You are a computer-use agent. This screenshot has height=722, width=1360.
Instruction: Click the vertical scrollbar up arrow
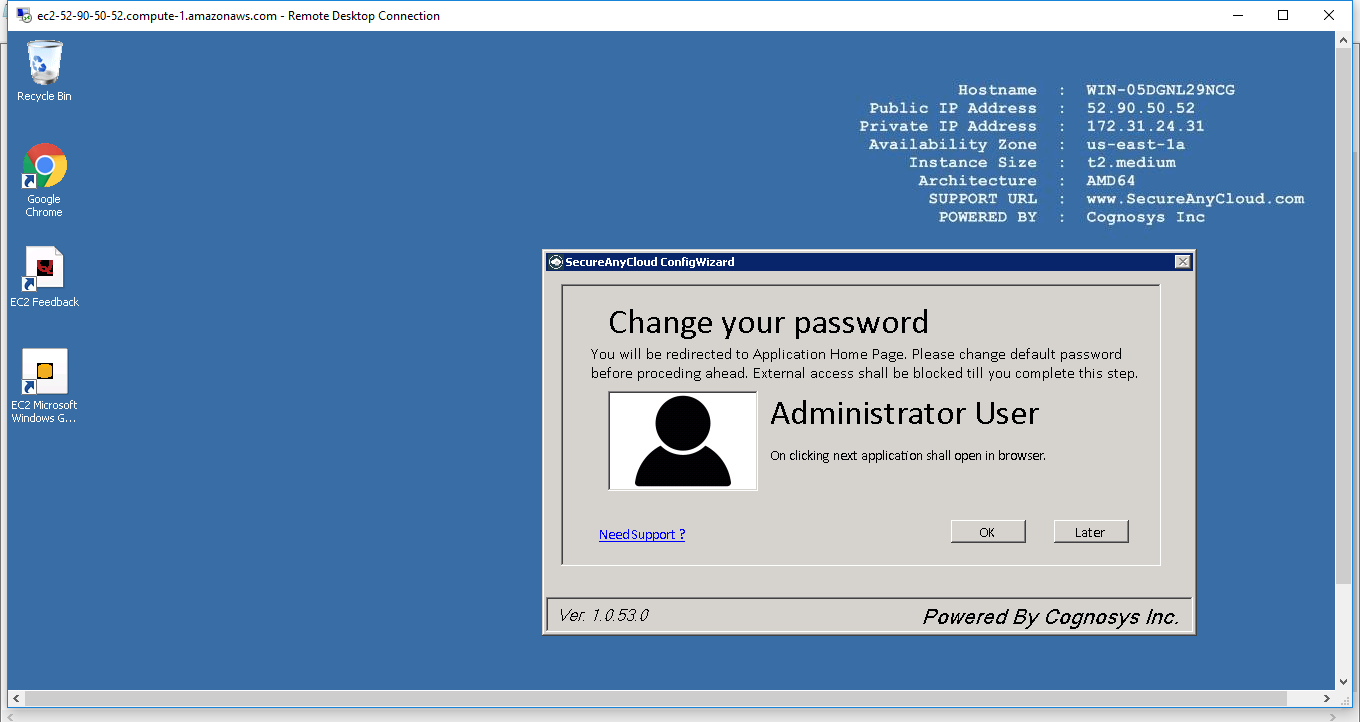click(x=1344, y=40)
